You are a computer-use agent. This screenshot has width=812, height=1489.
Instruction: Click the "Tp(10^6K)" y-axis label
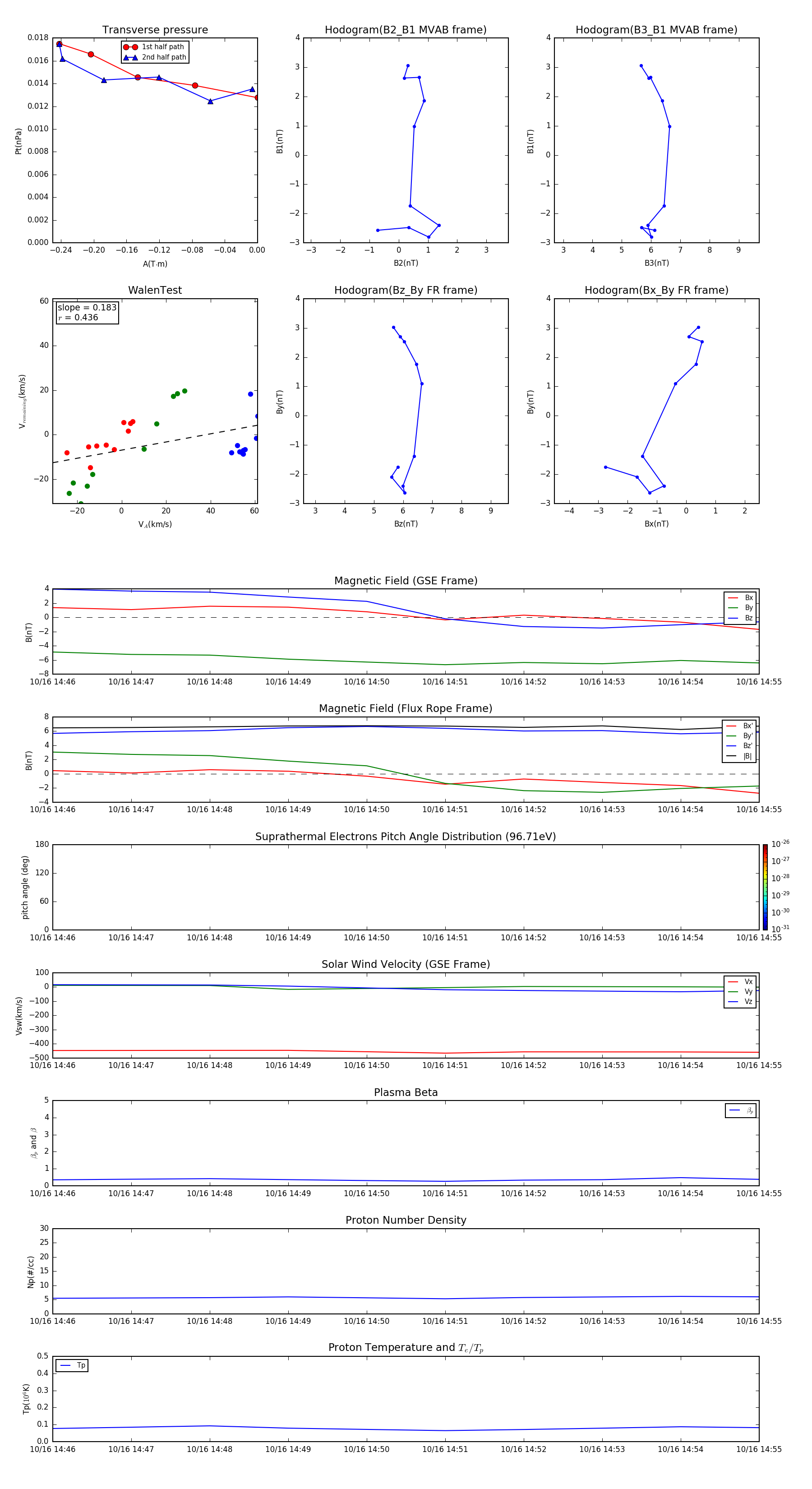(26, 1399)
